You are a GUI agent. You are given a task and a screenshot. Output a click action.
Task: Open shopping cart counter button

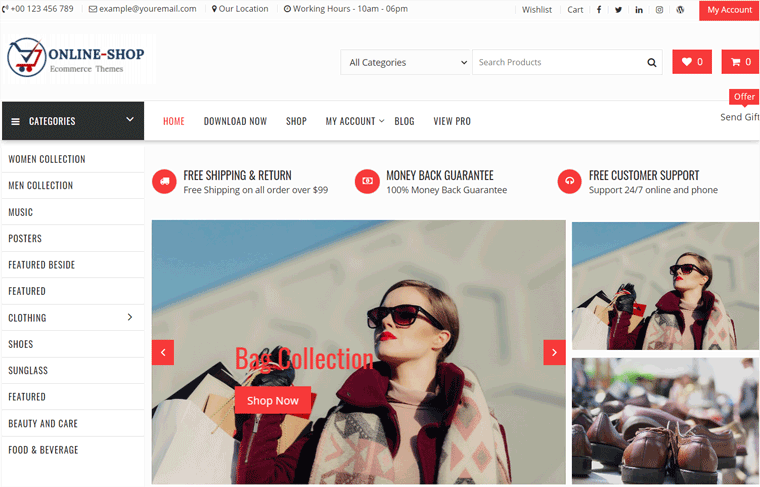coord(741,62)
